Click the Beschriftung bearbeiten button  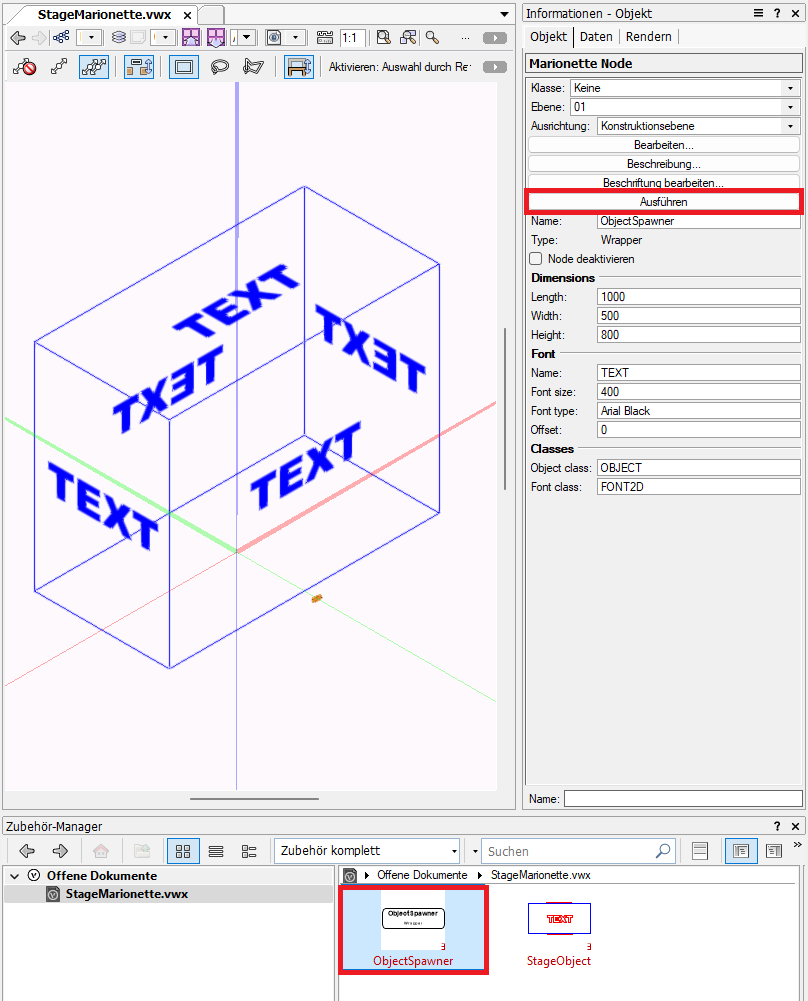[x=663, y=182]
